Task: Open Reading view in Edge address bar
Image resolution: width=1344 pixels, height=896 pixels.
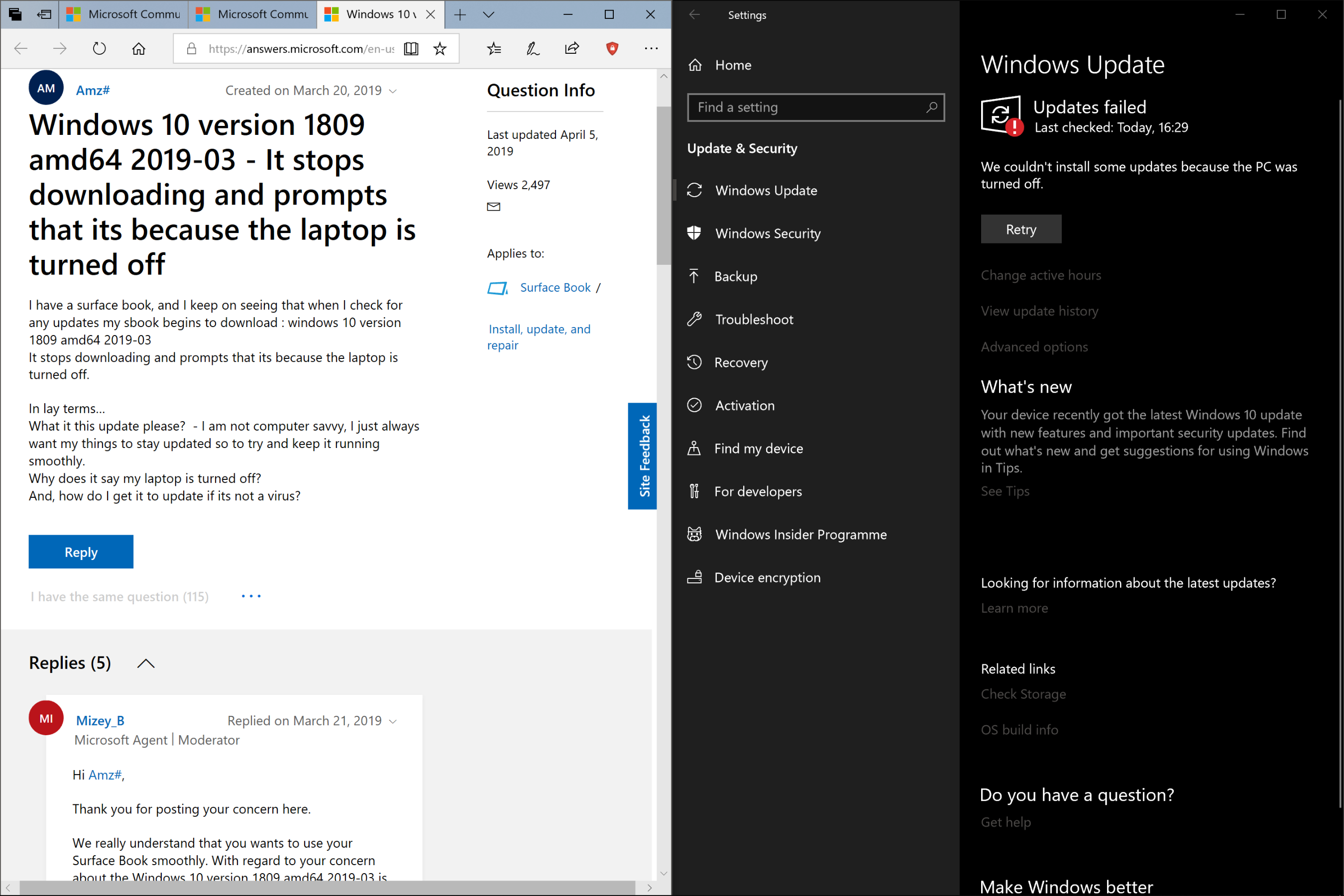Action: tap(411, 49)
